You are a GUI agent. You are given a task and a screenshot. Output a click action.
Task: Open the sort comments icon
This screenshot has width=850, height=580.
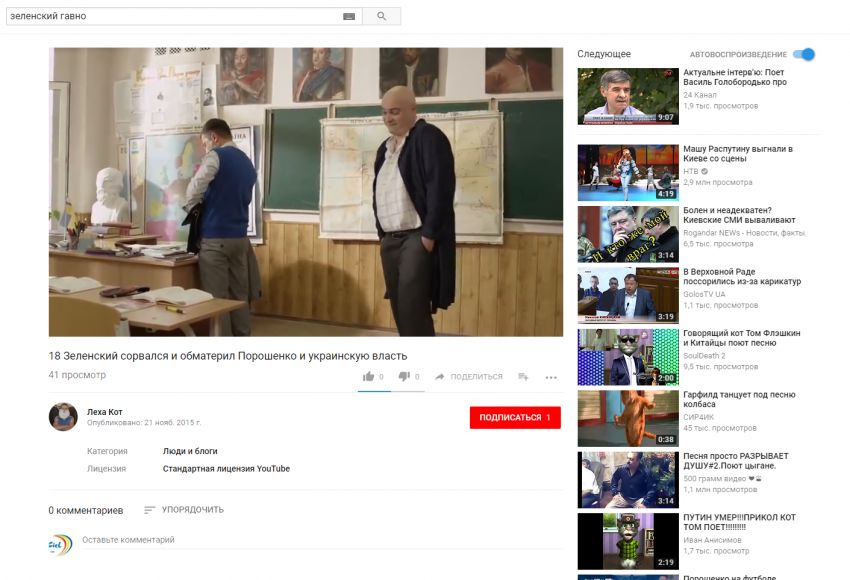150,510
